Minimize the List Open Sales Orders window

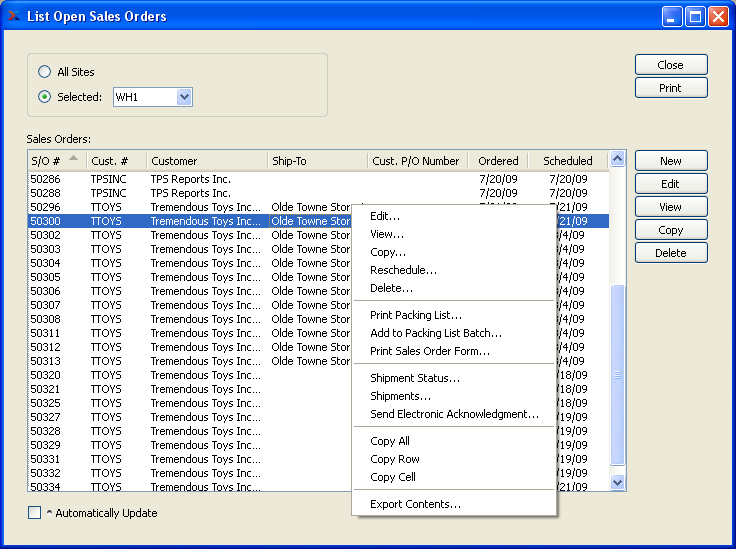671,16
